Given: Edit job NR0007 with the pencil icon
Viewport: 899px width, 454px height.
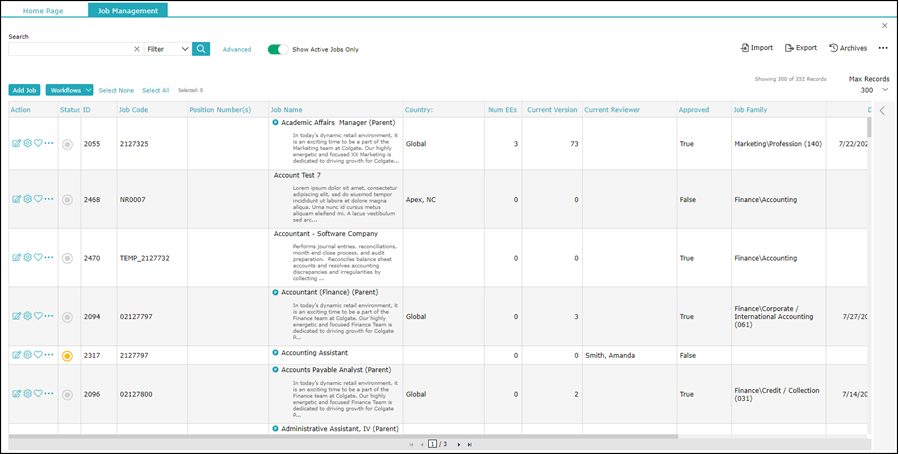Looking at the screenshot, I should pos(17,199).
